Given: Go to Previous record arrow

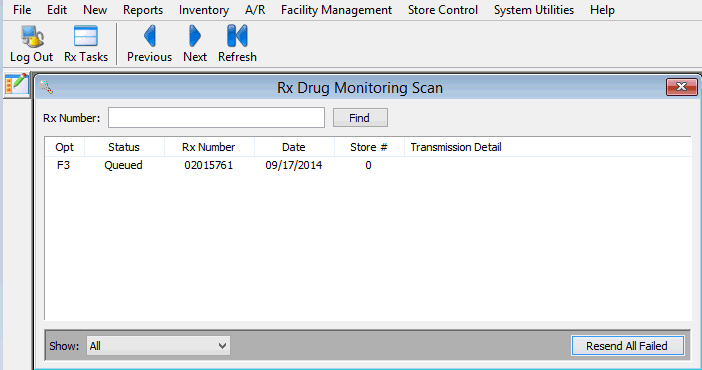Looking at the screenshot, I should (x=149, y=44).
